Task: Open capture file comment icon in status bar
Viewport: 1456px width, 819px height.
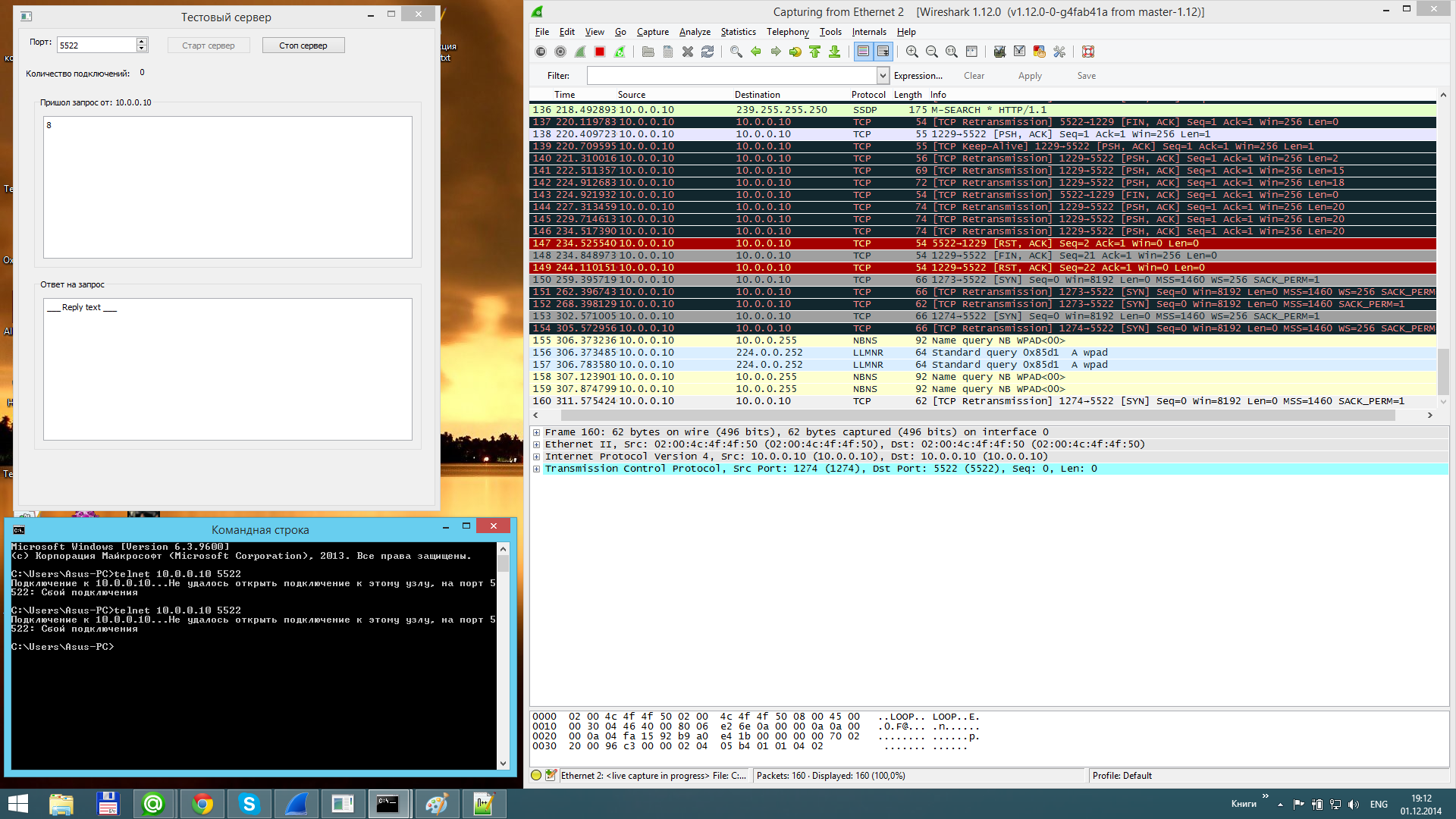Action: 551,775
